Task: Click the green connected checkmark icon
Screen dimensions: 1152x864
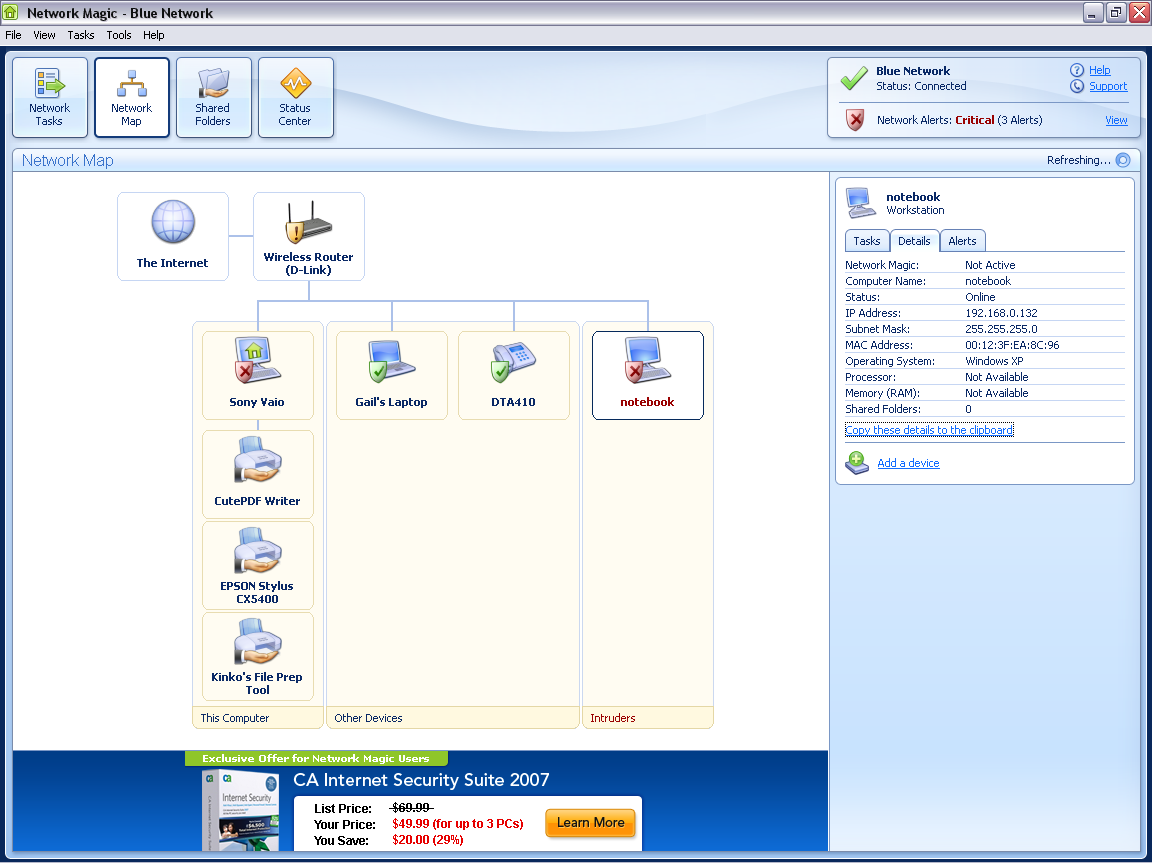Action: tap(854, 78)
